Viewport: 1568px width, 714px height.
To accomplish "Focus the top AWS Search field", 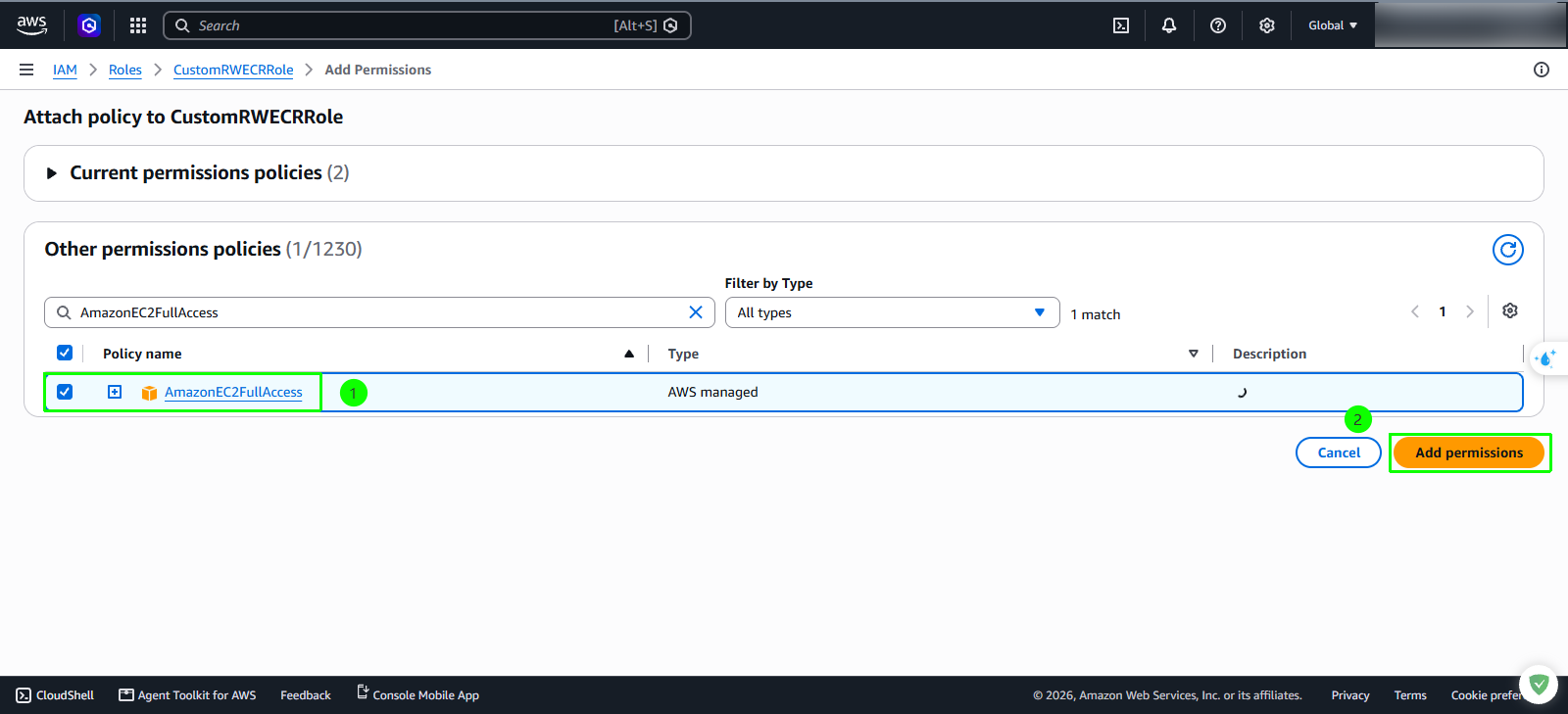I will 427,25.
